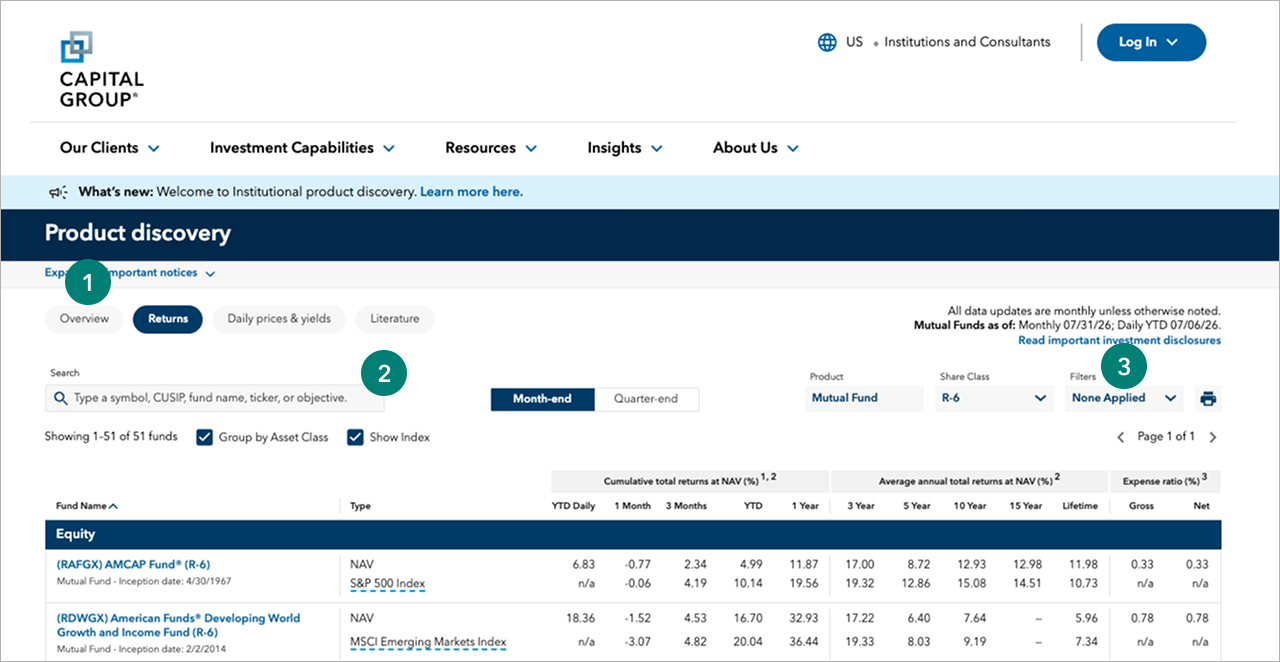
Task: Open the Developing World Growth and Income Fund link
Action: (x=178, y=625)
